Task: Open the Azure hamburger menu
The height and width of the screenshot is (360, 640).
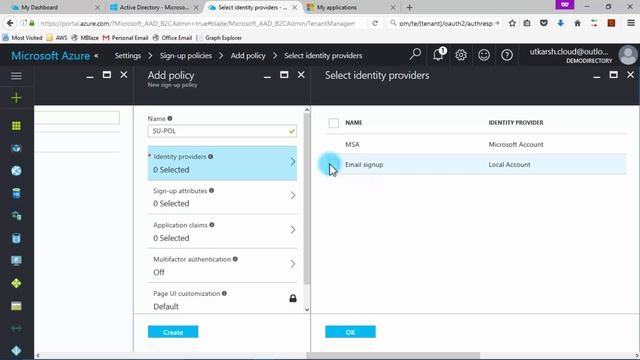Action: point(16,76)
